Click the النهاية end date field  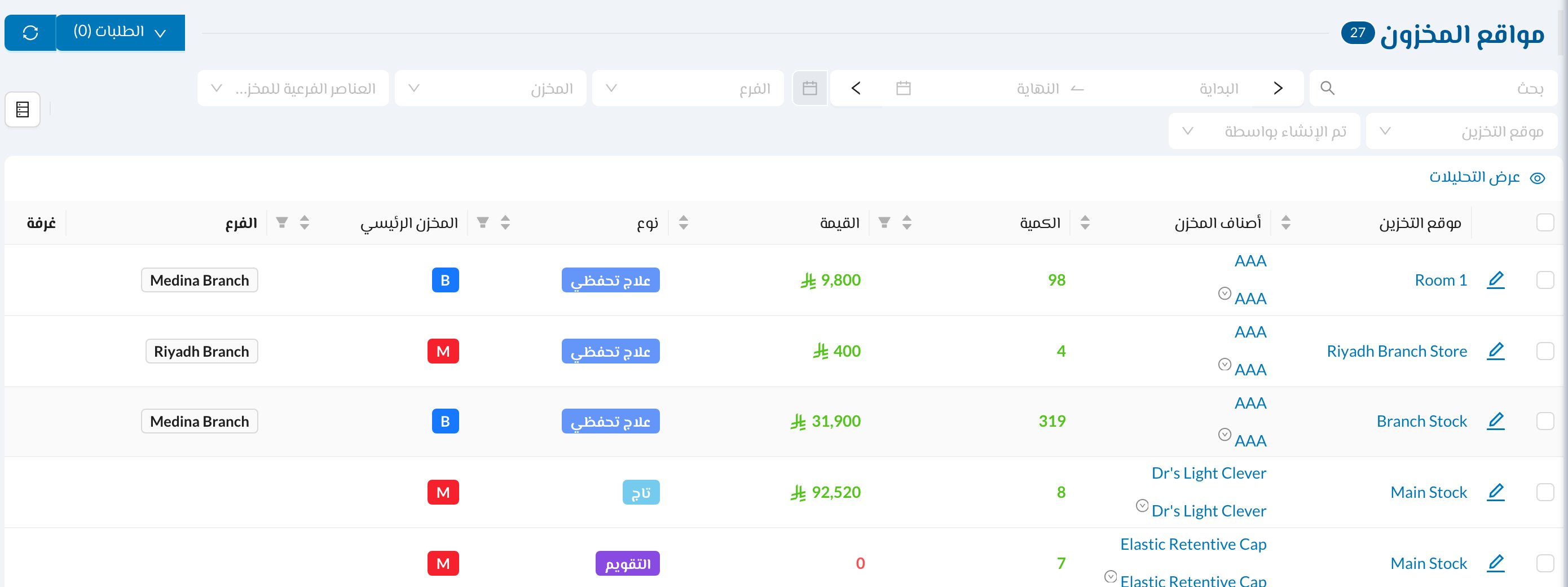[x=1038, y=88]
